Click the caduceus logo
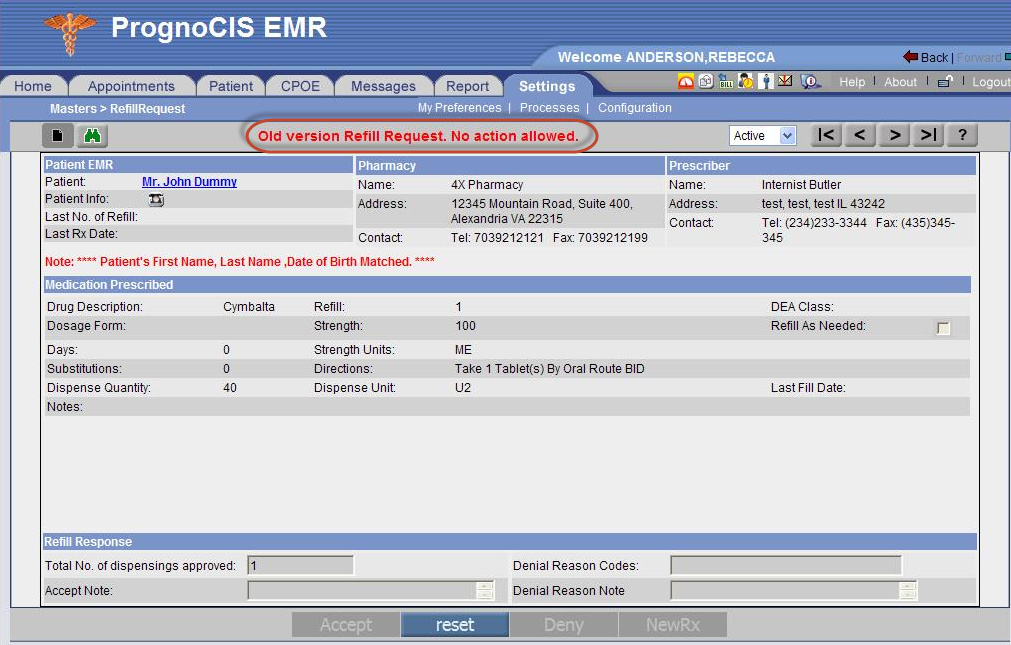Viewport: 1011px width, 645px height. pos(70,33)
